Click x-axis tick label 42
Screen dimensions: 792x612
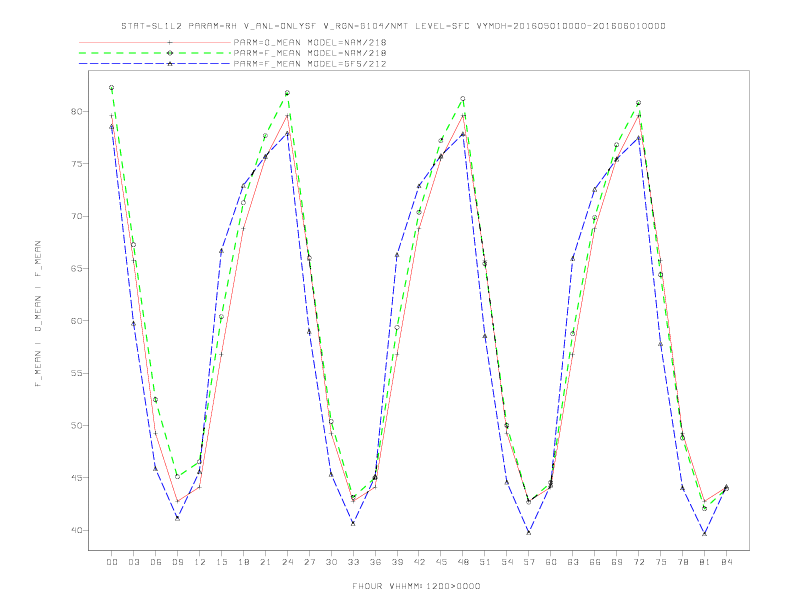point(419,562)
